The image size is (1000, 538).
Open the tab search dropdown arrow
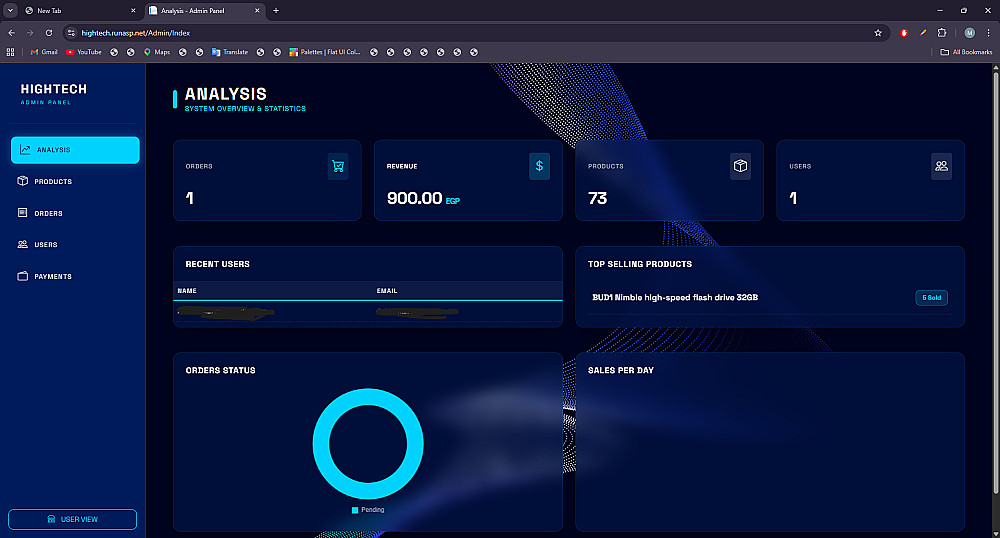[10, 10]
